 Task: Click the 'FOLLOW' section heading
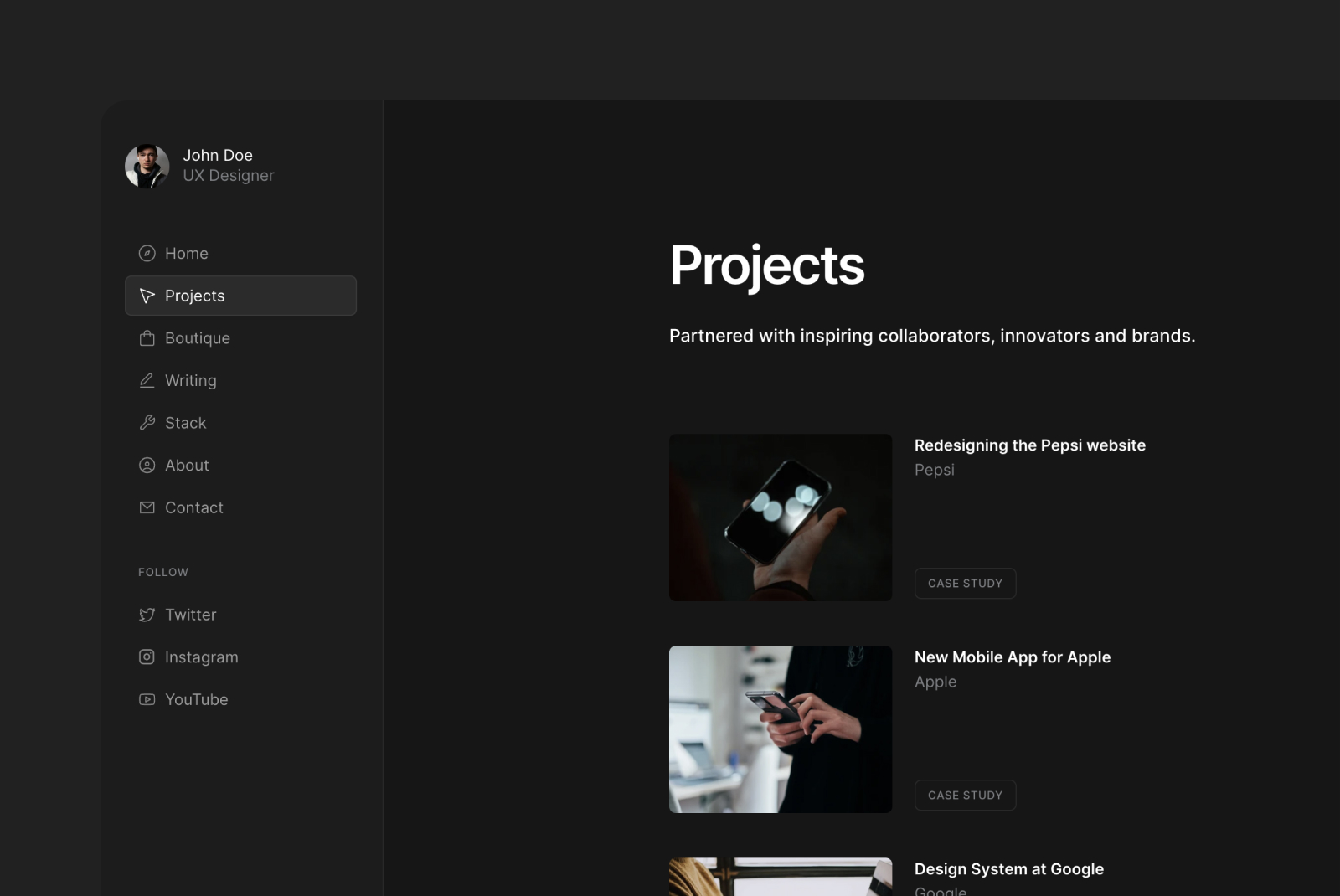[163, 572]
